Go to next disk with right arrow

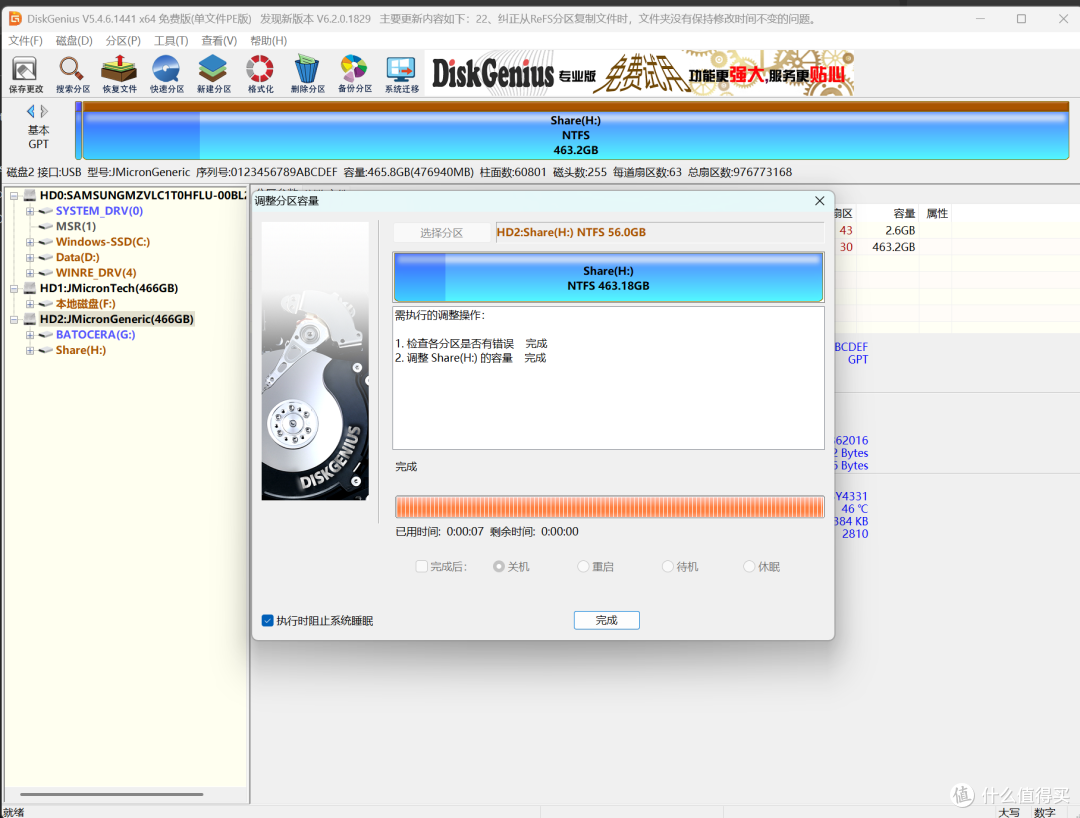pos(44,111)
